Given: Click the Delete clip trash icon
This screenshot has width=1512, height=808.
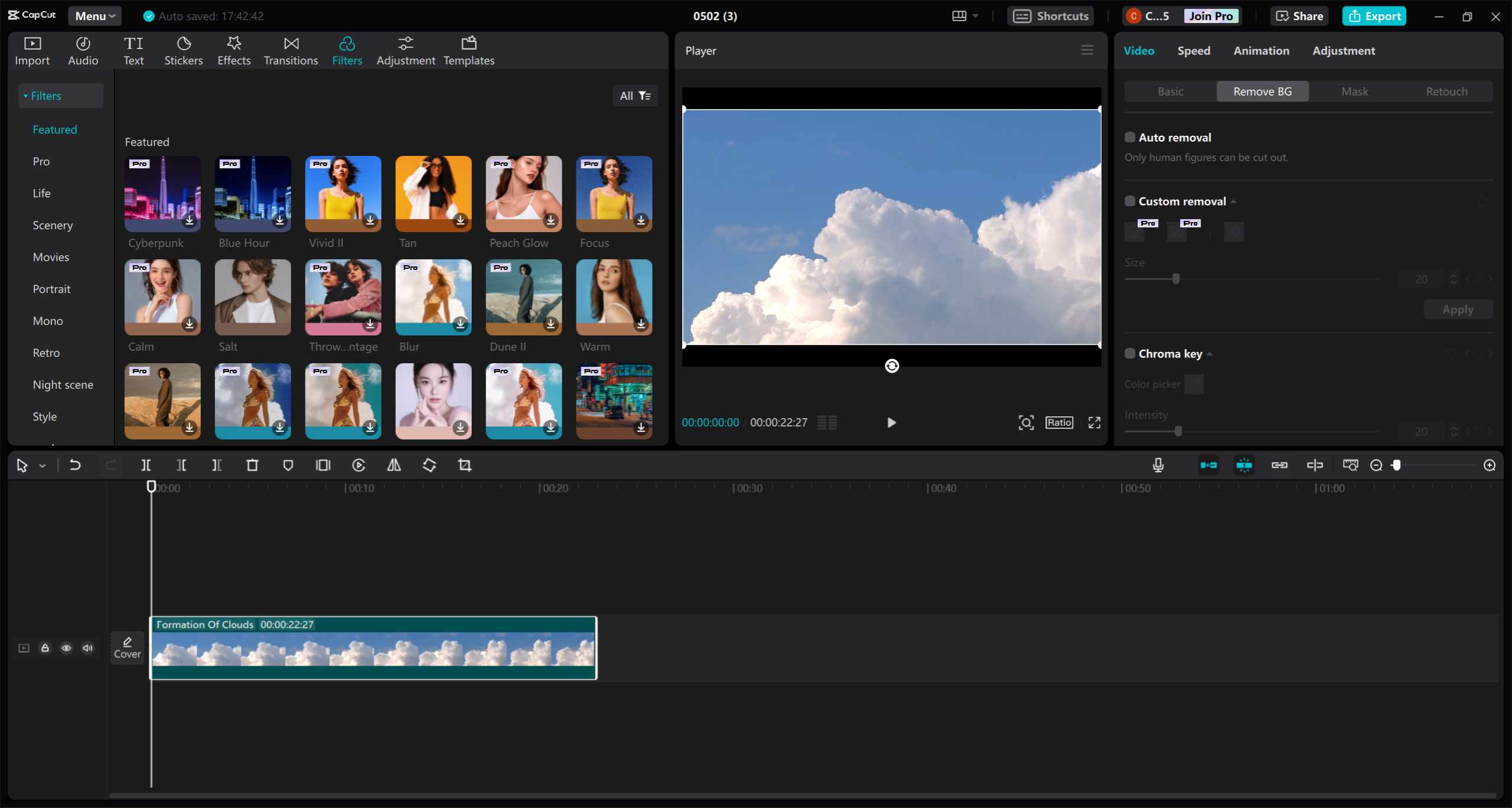Looking at the screenshot, I should (x=252, y=465).
